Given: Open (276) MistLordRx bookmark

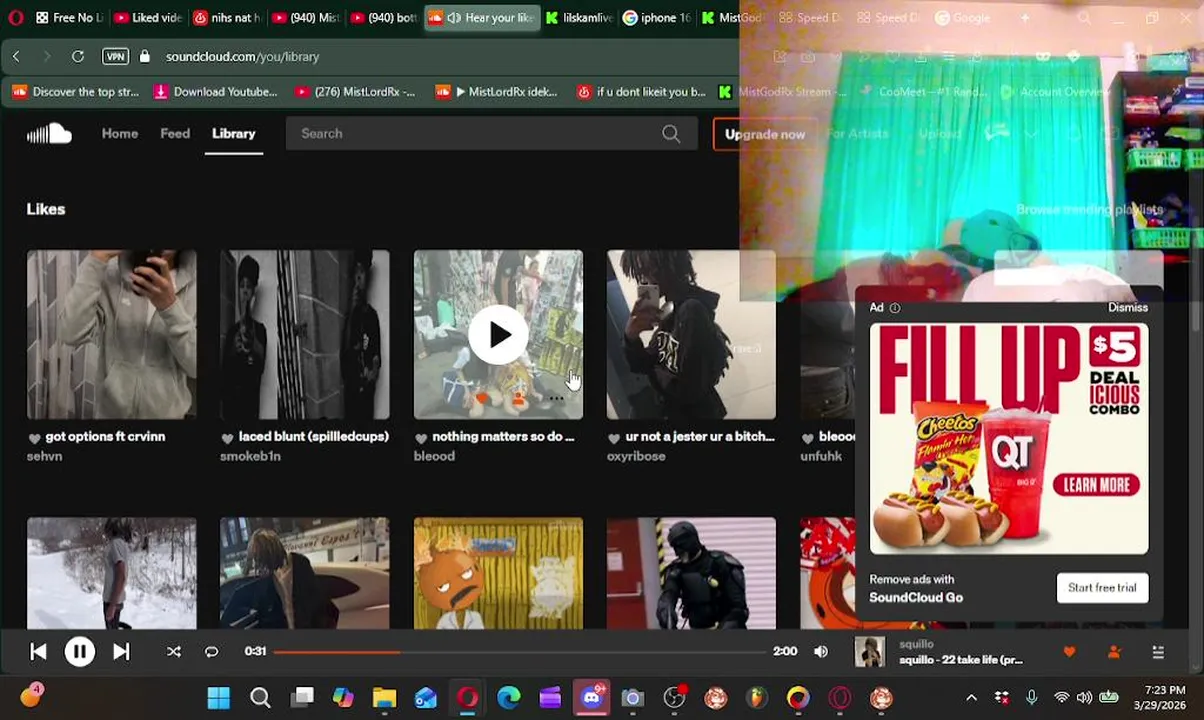Looking at the screenshot, I should 355,92.
